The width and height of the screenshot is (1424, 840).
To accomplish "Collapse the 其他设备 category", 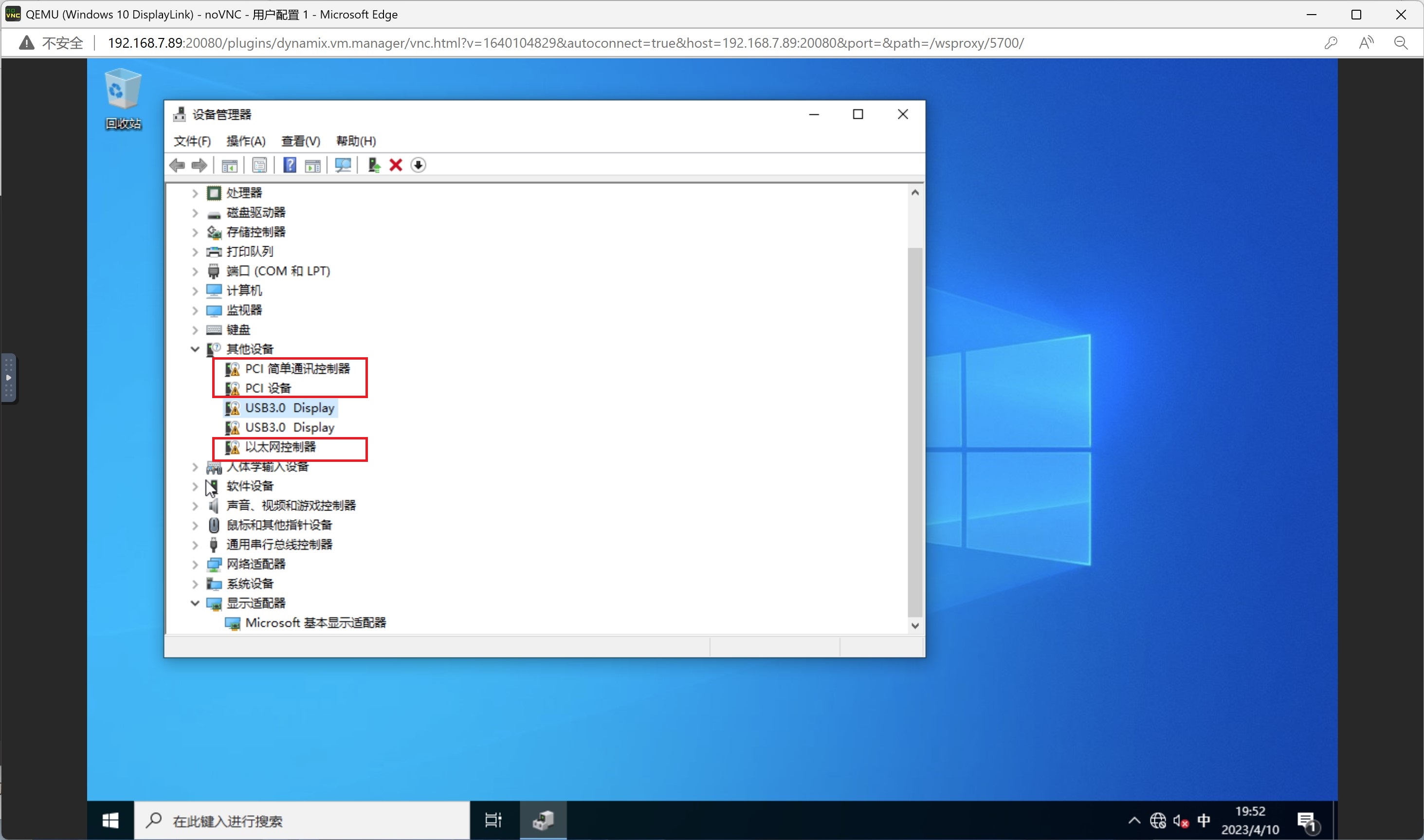I will (x=195, y=349).
